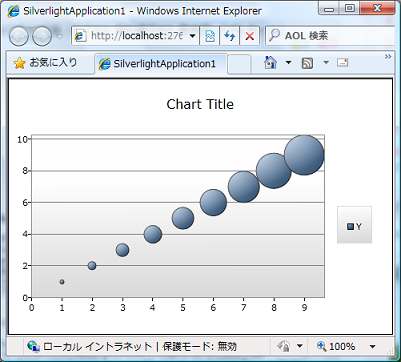The image size is (401, 362).
Task: Click the bubble at x 3
Action: pos(122,250)
